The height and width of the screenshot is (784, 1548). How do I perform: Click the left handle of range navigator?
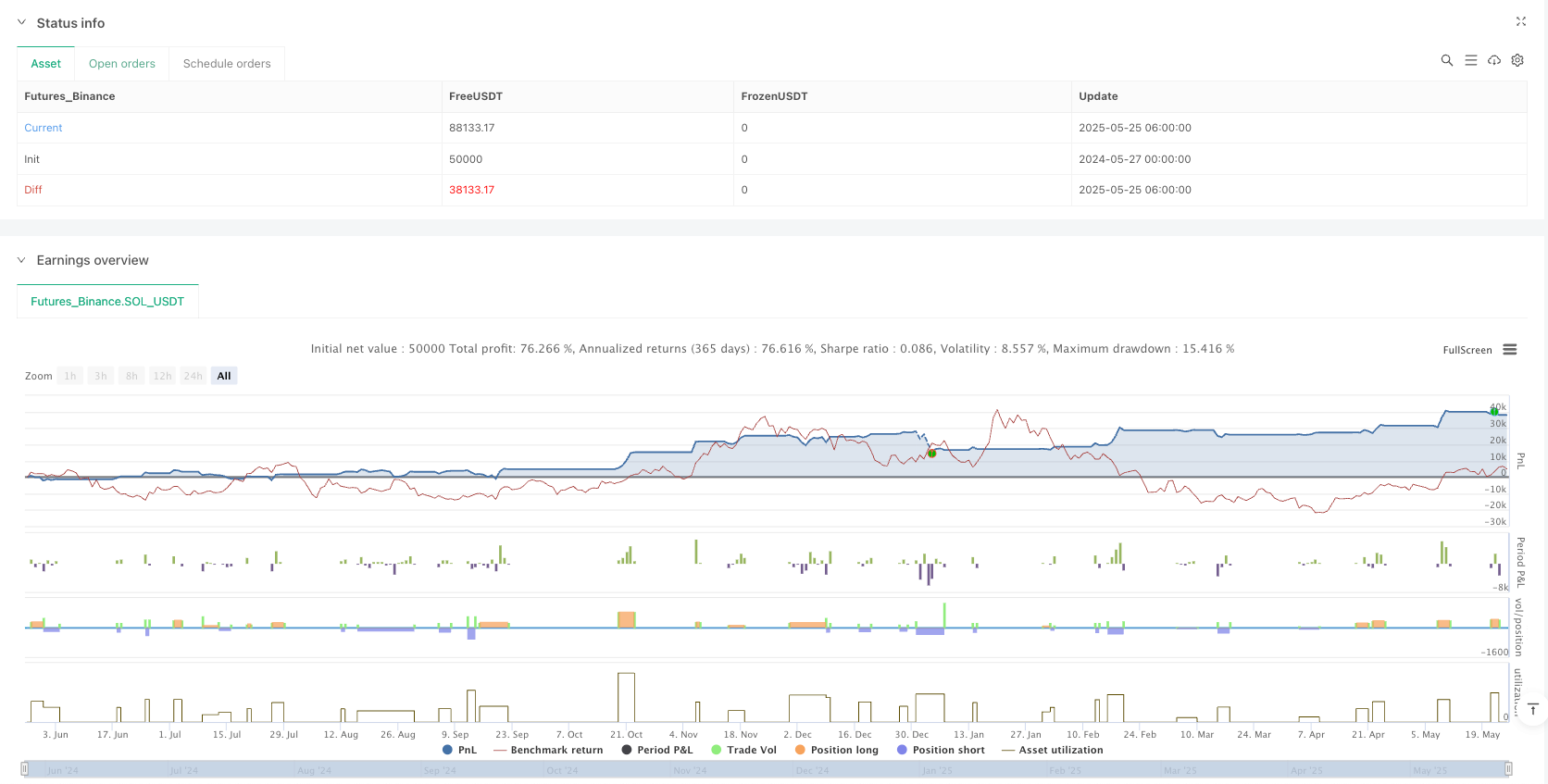(x=25, y=769)
